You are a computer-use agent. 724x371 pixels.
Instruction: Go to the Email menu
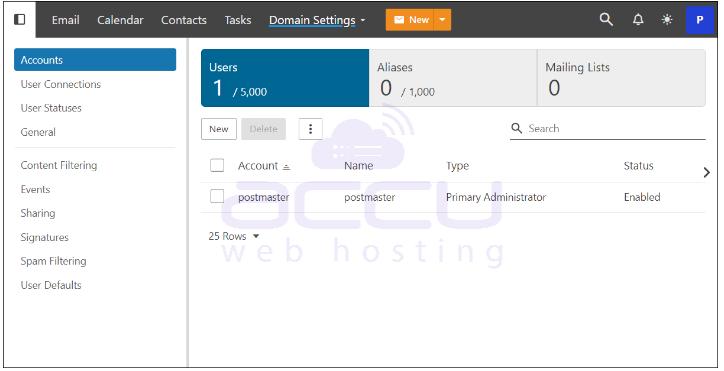coord(66,20)
